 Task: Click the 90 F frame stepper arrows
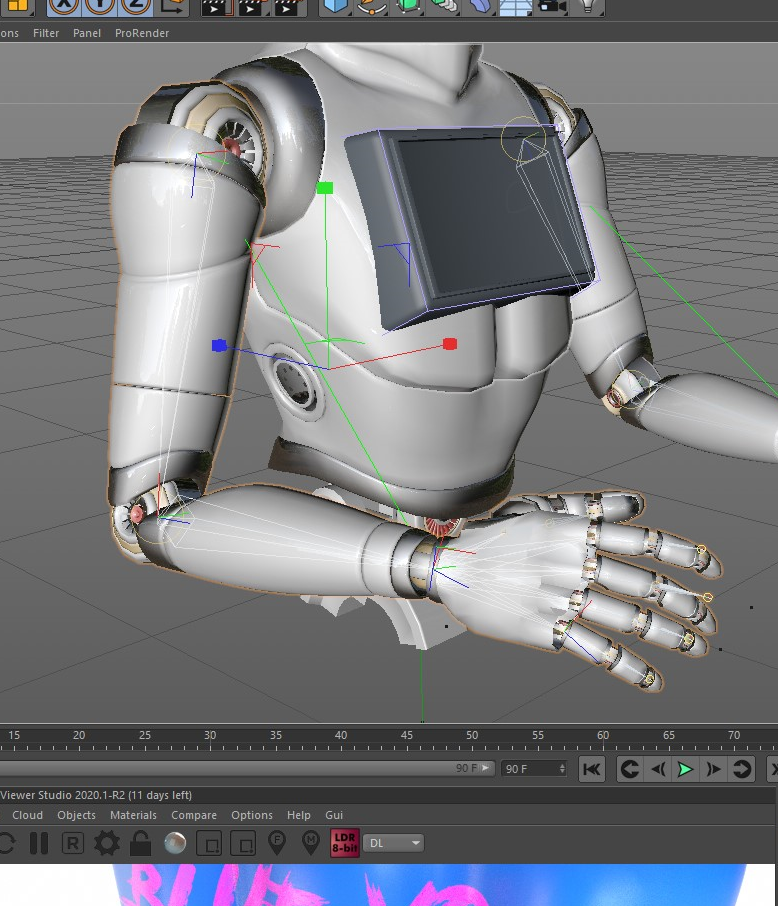[x=562, y=769]
